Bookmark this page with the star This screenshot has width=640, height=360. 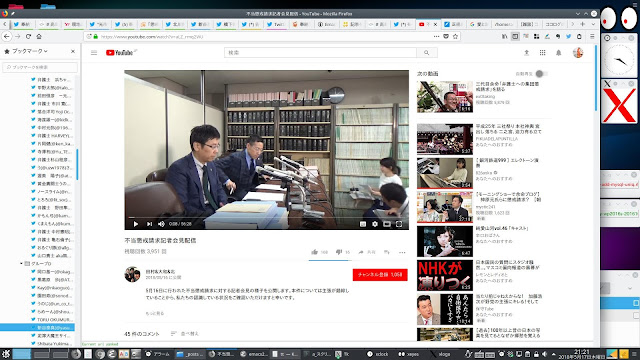456,36
